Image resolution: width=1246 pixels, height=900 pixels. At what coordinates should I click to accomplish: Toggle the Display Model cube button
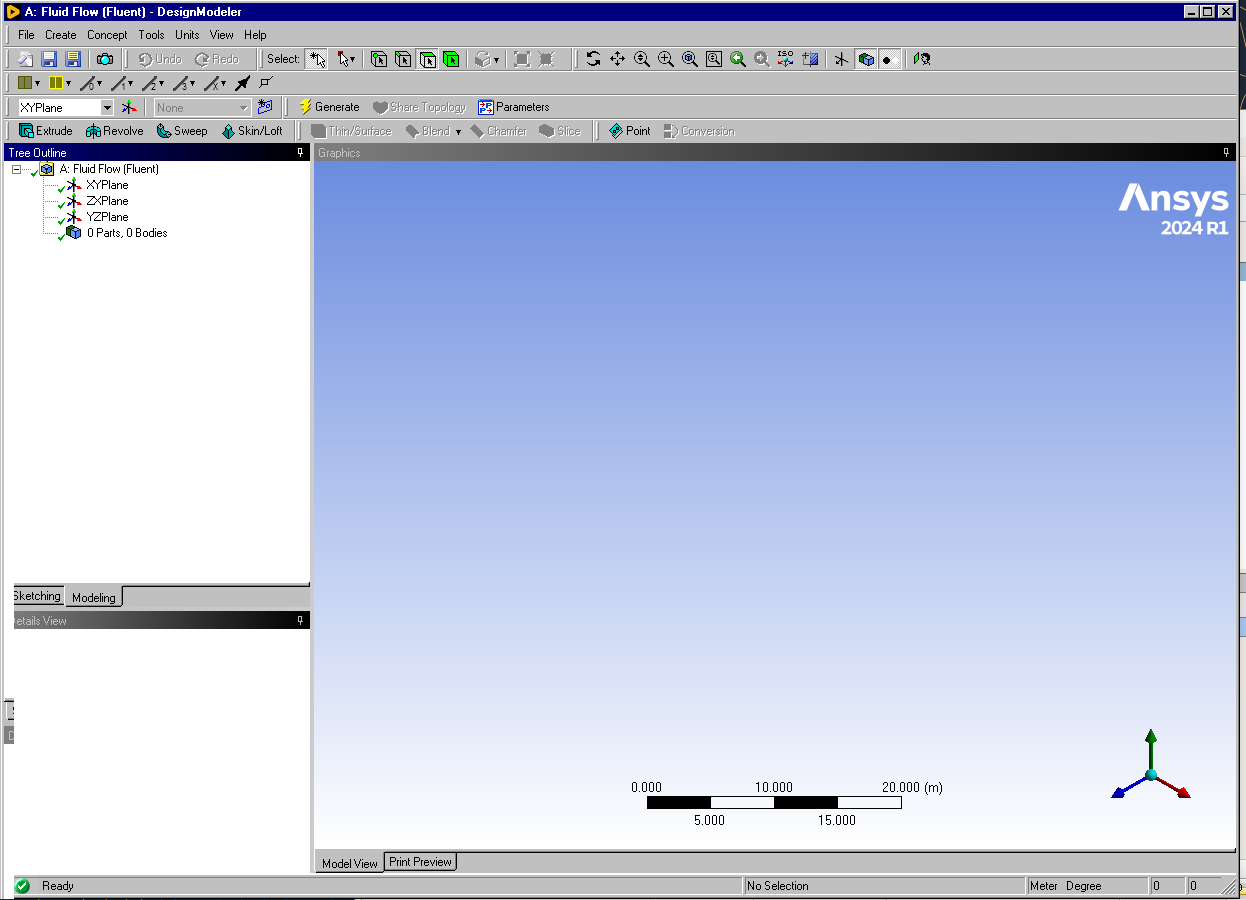tap(866, 59)
